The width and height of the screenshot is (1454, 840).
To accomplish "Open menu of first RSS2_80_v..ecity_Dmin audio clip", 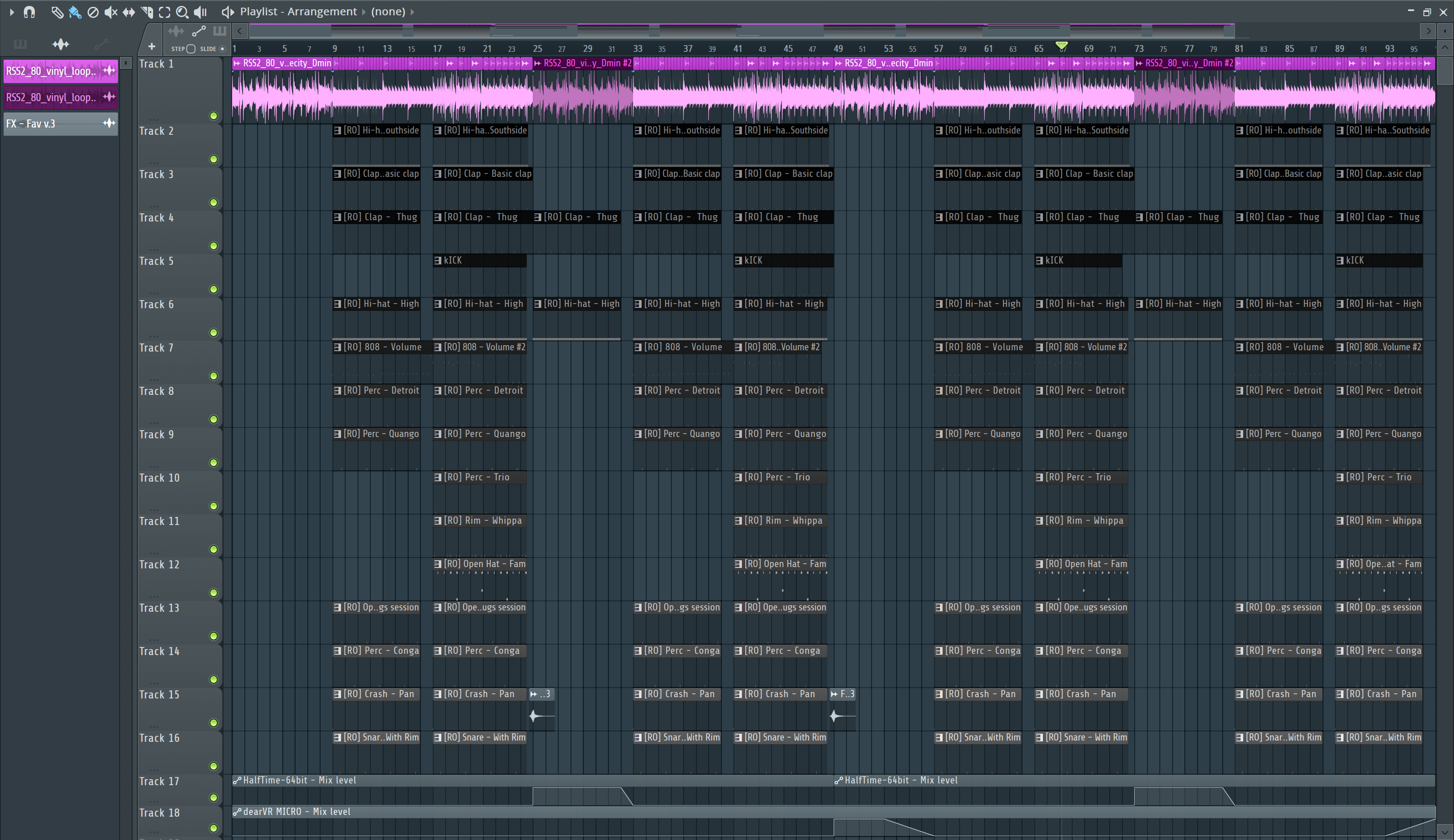I will pyautogui.click(x=236, y=63).
